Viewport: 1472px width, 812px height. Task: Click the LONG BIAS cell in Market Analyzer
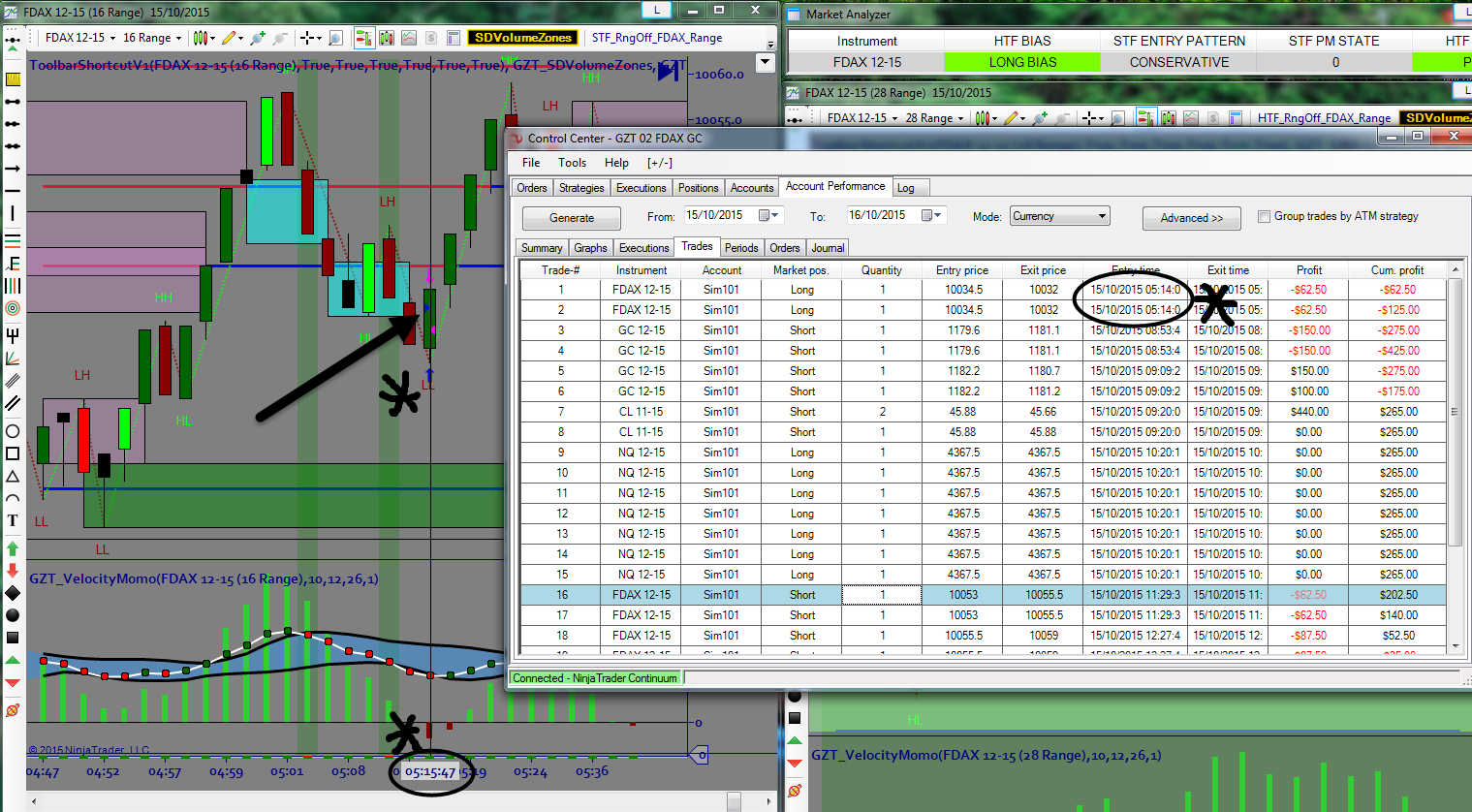pyautogui.click(x=1022, y=62)
